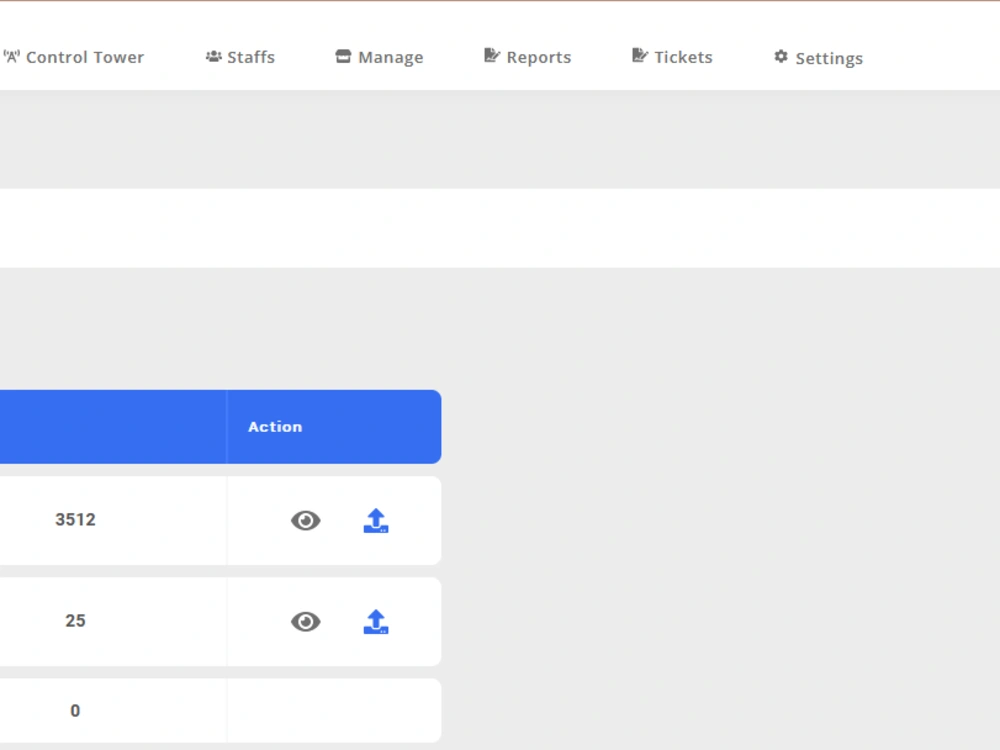Screen dimensions: 1000x750
Task: Click the Manage store icon
Action: (343, 57)
